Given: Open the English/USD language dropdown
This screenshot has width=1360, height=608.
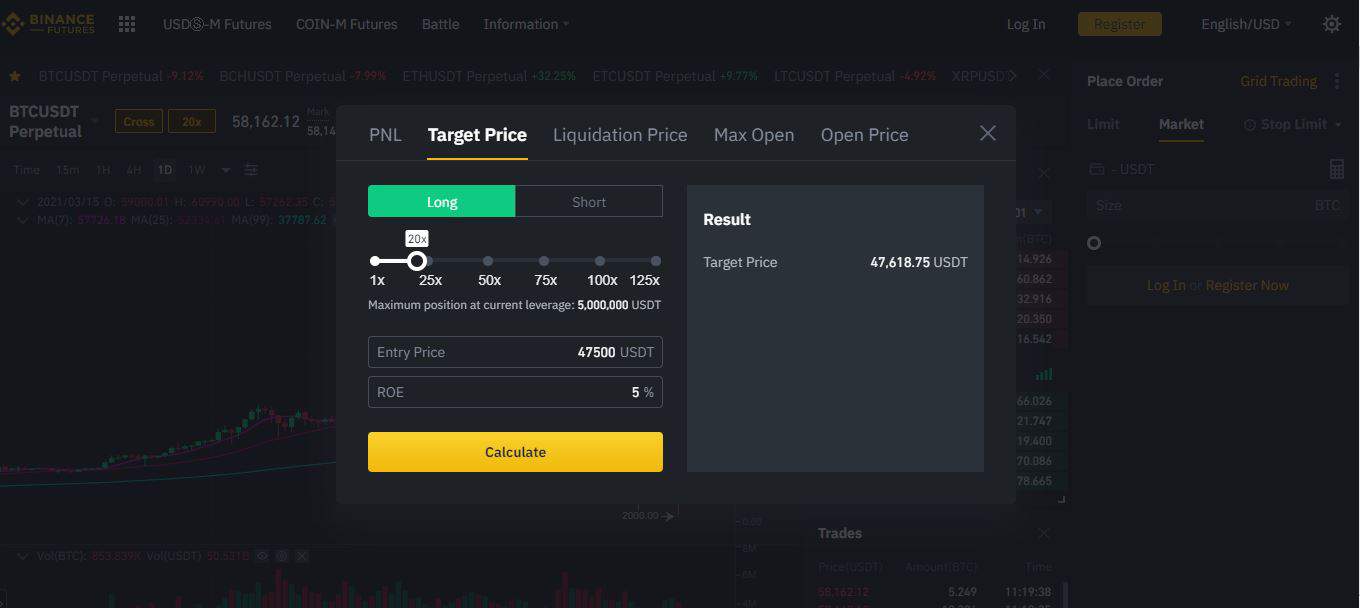Looking at the screenshot, I should click(1246, 24).
